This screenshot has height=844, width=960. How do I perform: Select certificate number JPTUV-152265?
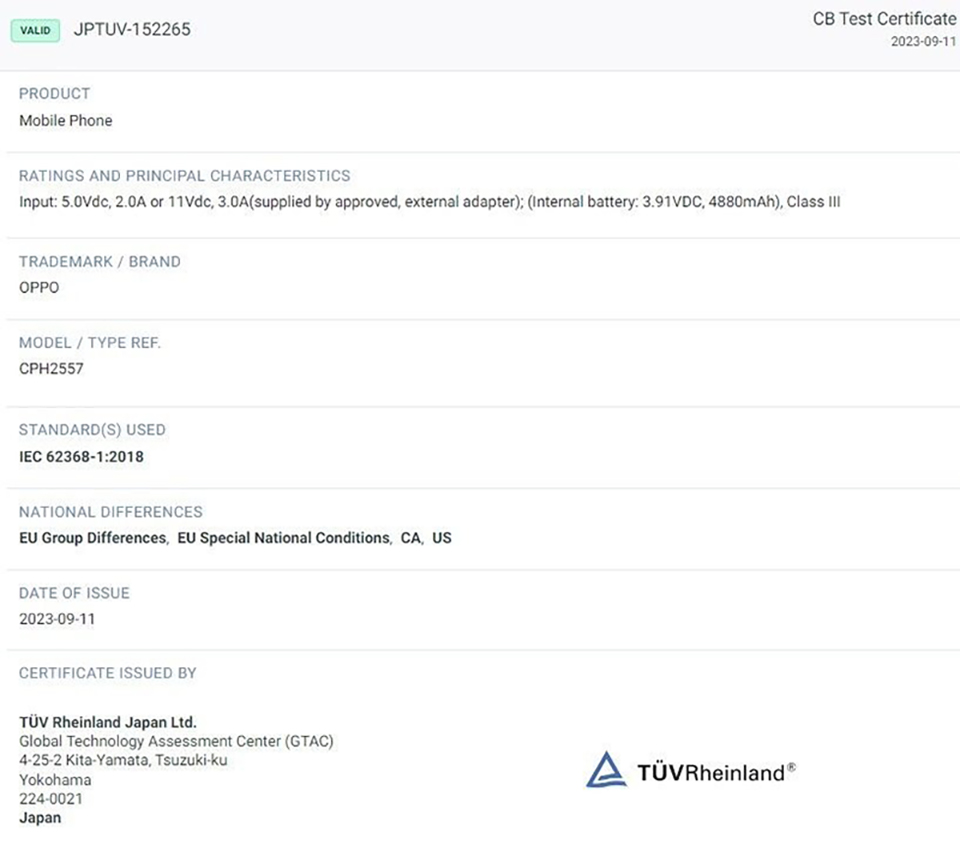click(x=132, y=30)
